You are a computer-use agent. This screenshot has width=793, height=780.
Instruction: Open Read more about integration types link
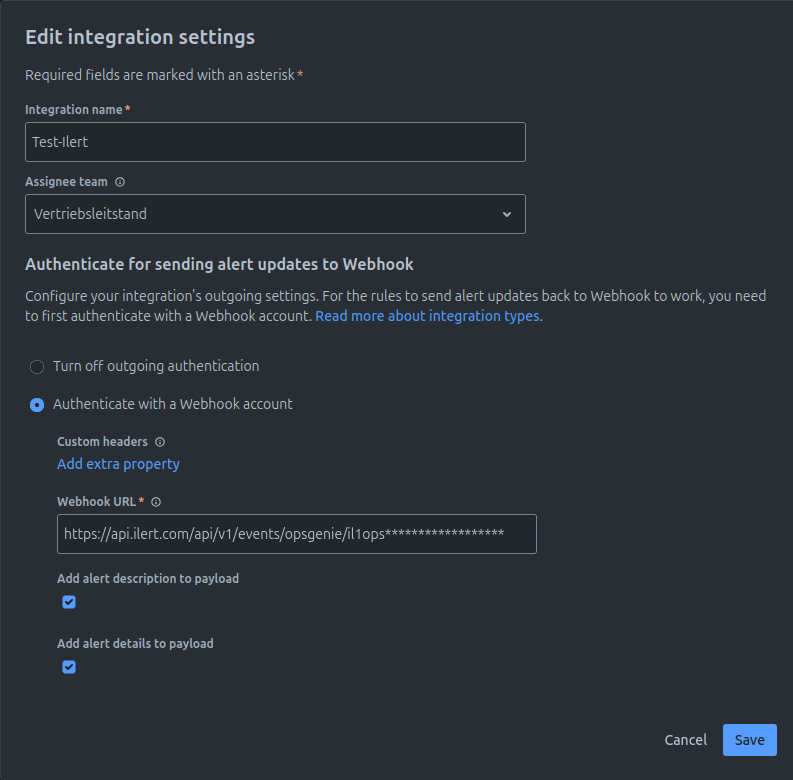point(427,316)
